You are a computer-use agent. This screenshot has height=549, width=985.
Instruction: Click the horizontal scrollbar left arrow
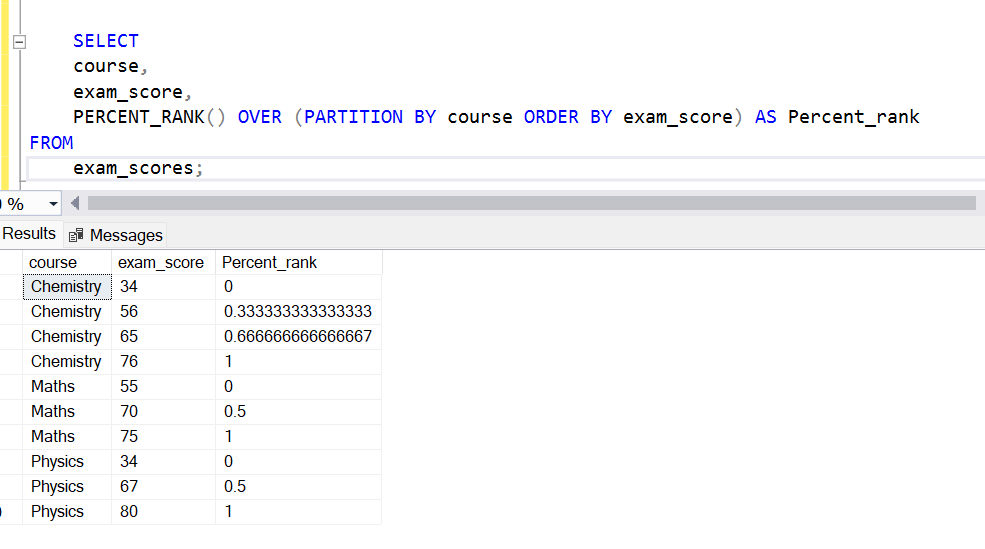(x=75, y=204)
